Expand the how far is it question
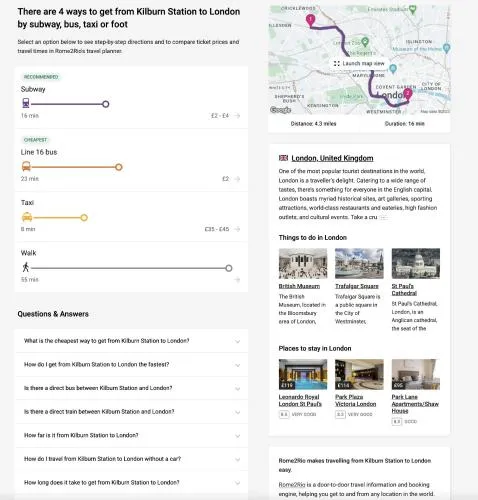Image resolution: width=478 pixels, height=500 pixels. 131,436
